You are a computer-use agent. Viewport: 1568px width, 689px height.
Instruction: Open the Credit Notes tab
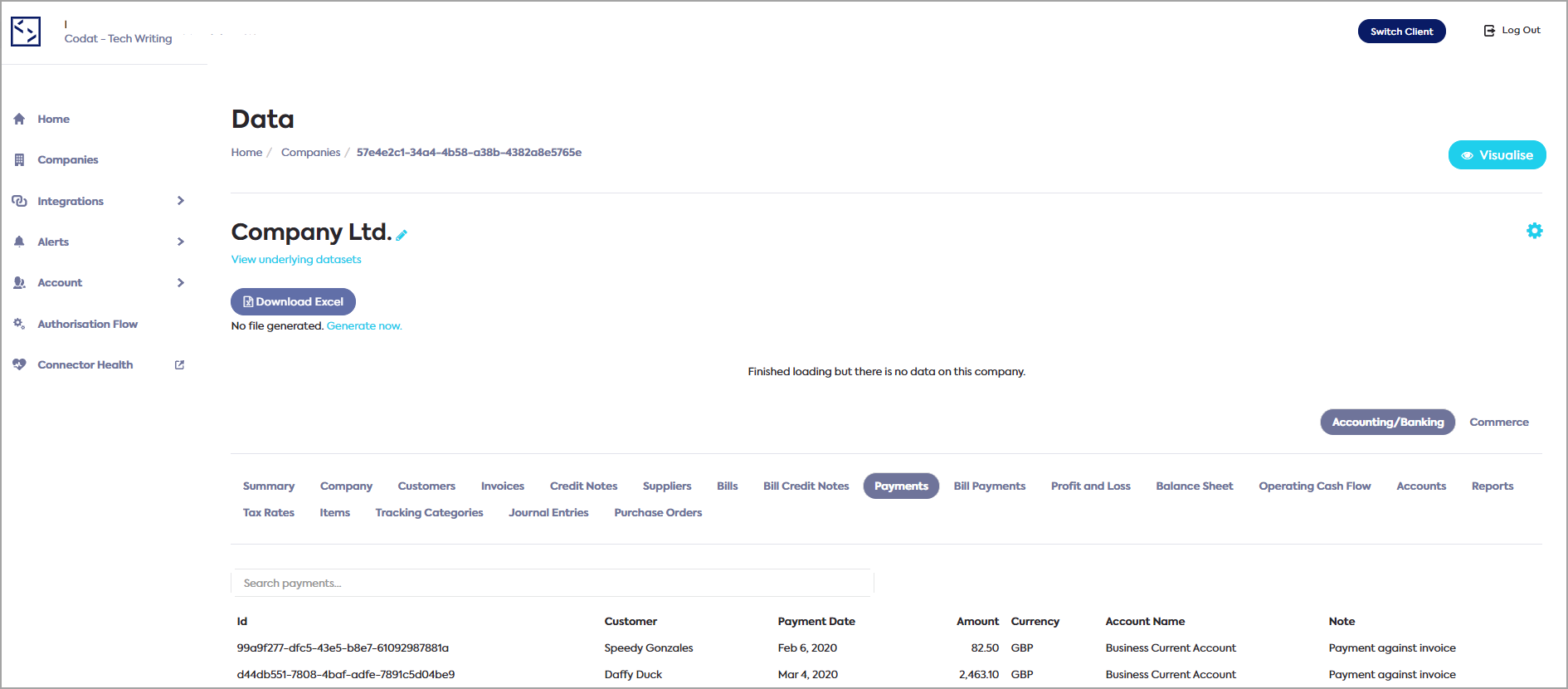[x=583, y=486]
